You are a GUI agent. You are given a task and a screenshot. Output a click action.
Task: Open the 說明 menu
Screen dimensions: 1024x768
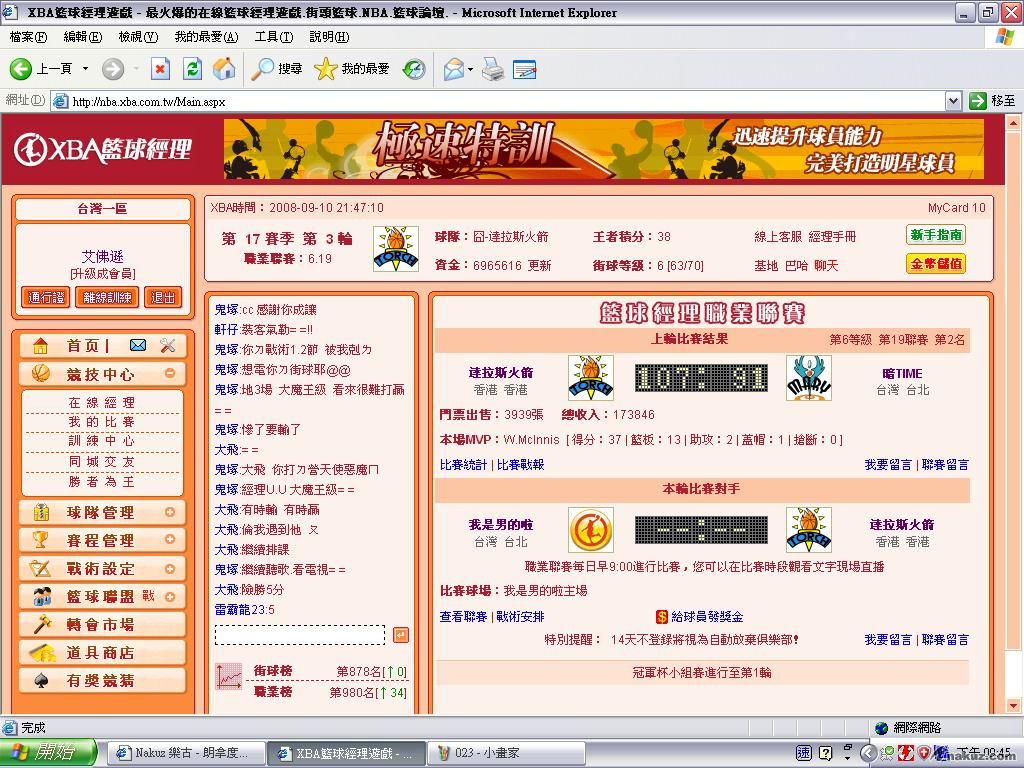329,37
